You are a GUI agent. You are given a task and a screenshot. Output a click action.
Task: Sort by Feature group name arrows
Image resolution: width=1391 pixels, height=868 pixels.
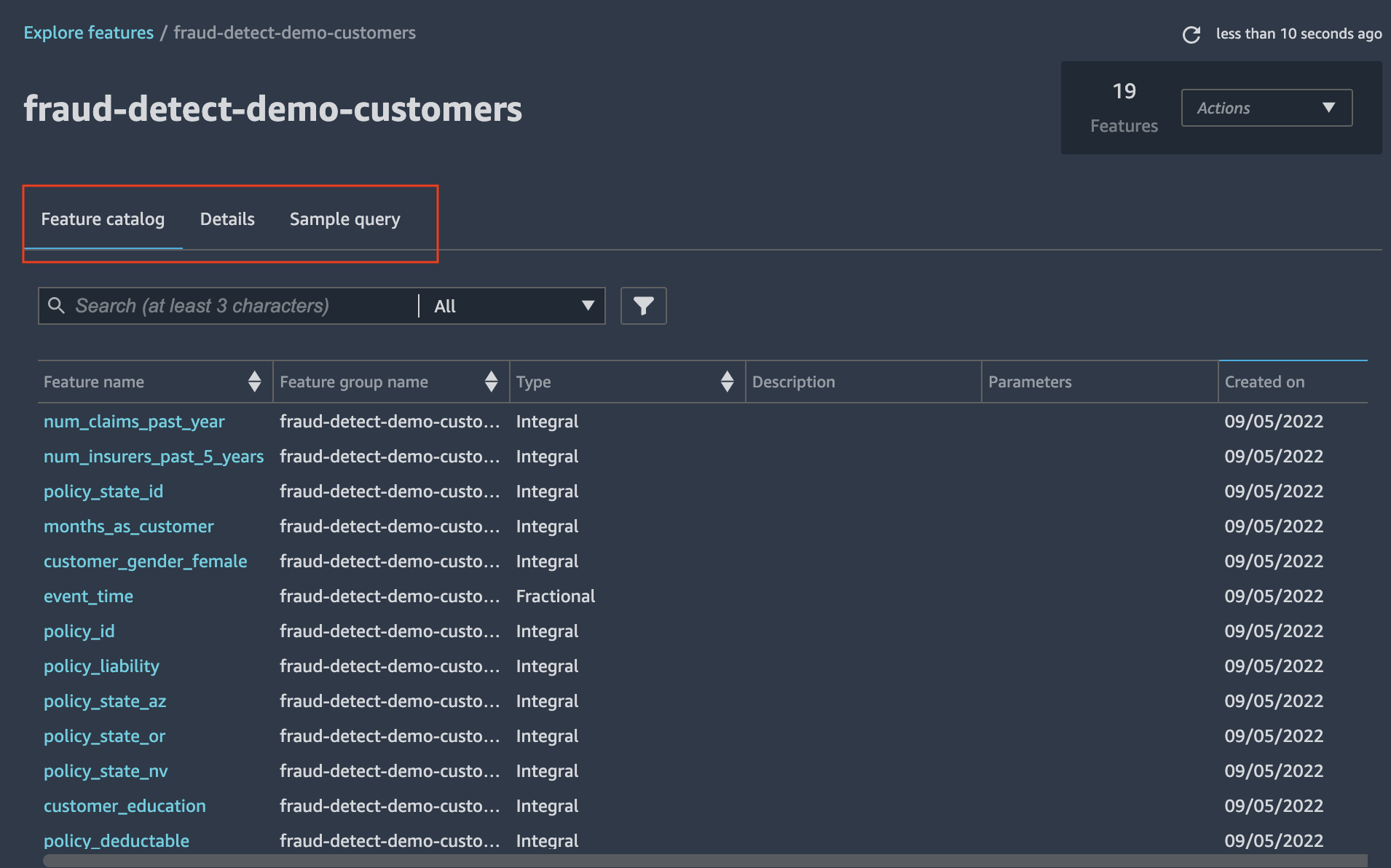point(491,381)
